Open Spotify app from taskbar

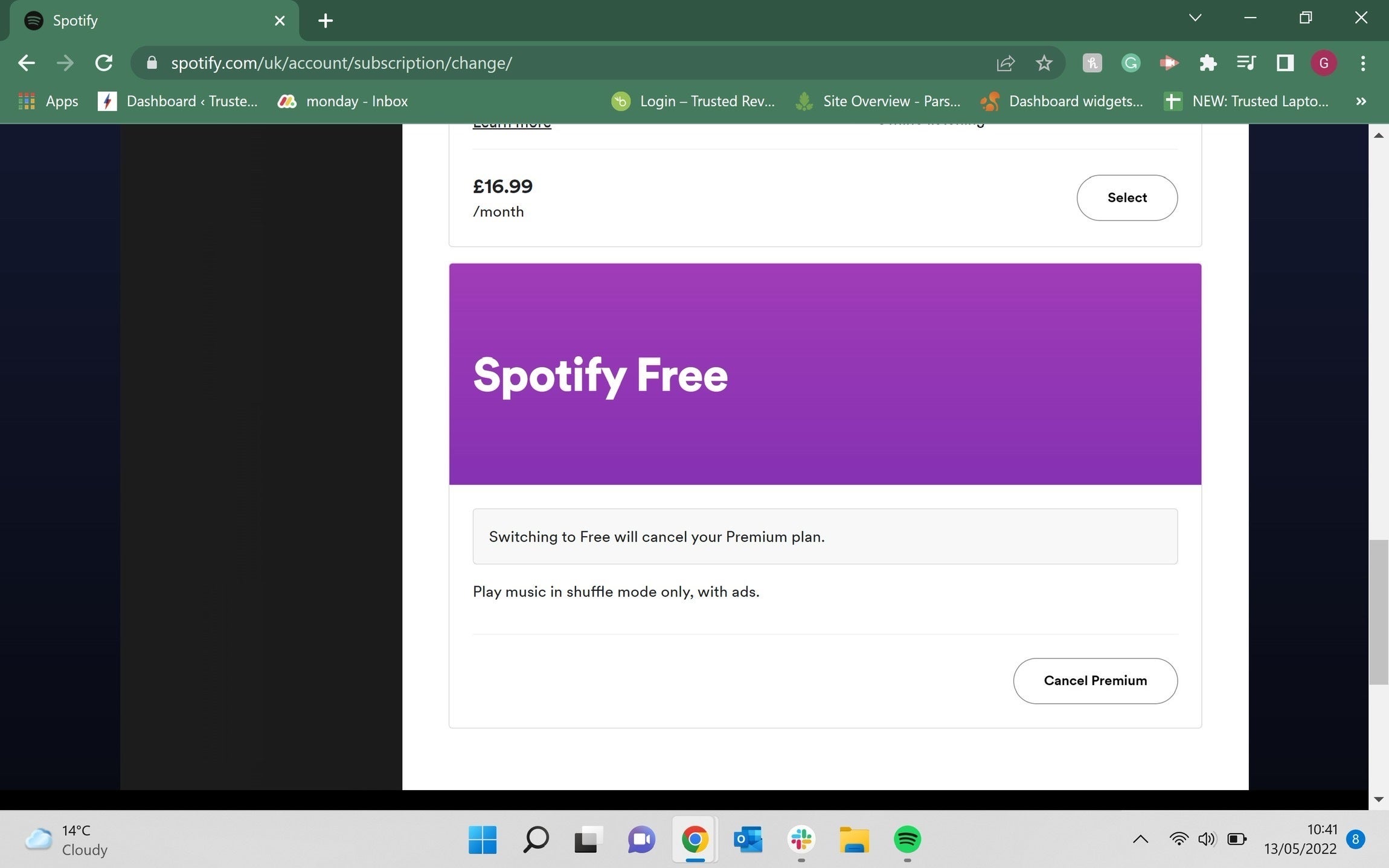[x=907, y=839]
